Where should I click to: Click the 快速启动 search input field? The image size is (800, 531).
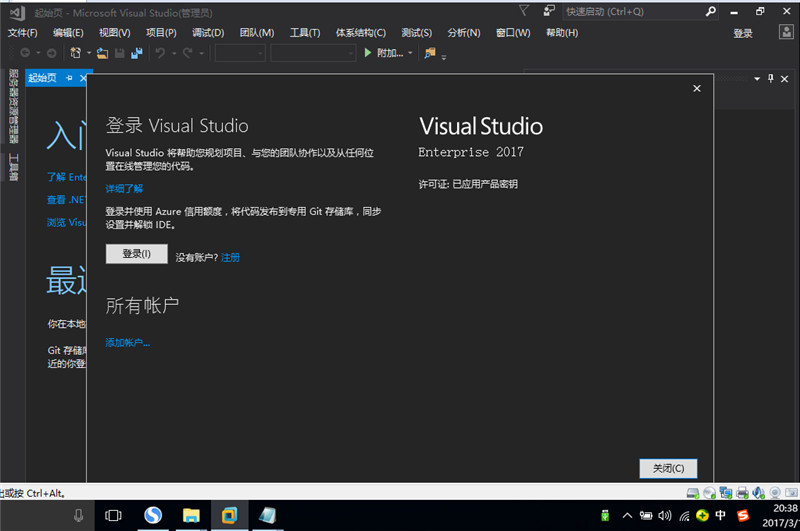(x=633, y=11)
